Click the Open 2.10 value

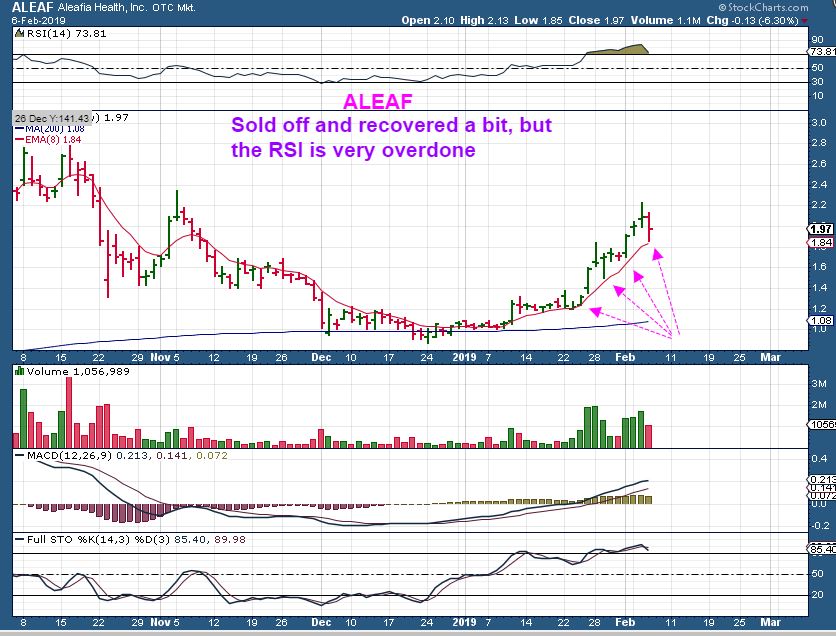point(428,20)
